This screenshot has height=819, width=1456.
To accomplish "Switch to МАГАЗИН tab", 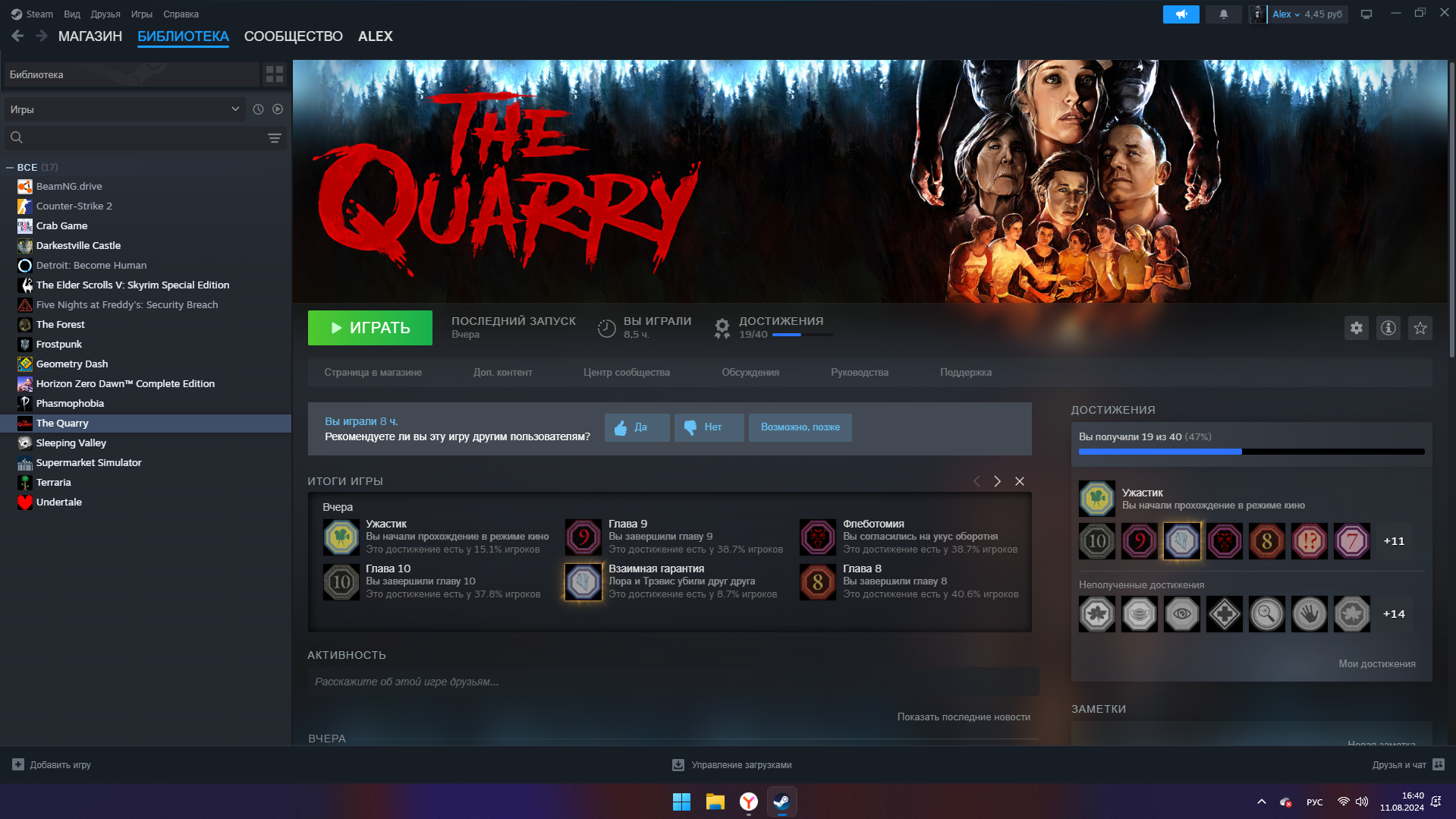I will 90,36.
